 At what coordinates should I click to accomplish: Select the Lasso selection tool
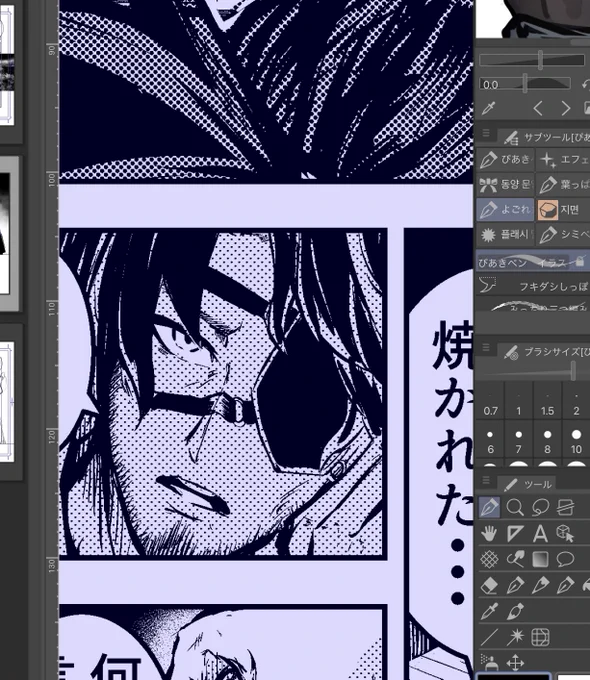pyautogui.click(x=540, y=507)
